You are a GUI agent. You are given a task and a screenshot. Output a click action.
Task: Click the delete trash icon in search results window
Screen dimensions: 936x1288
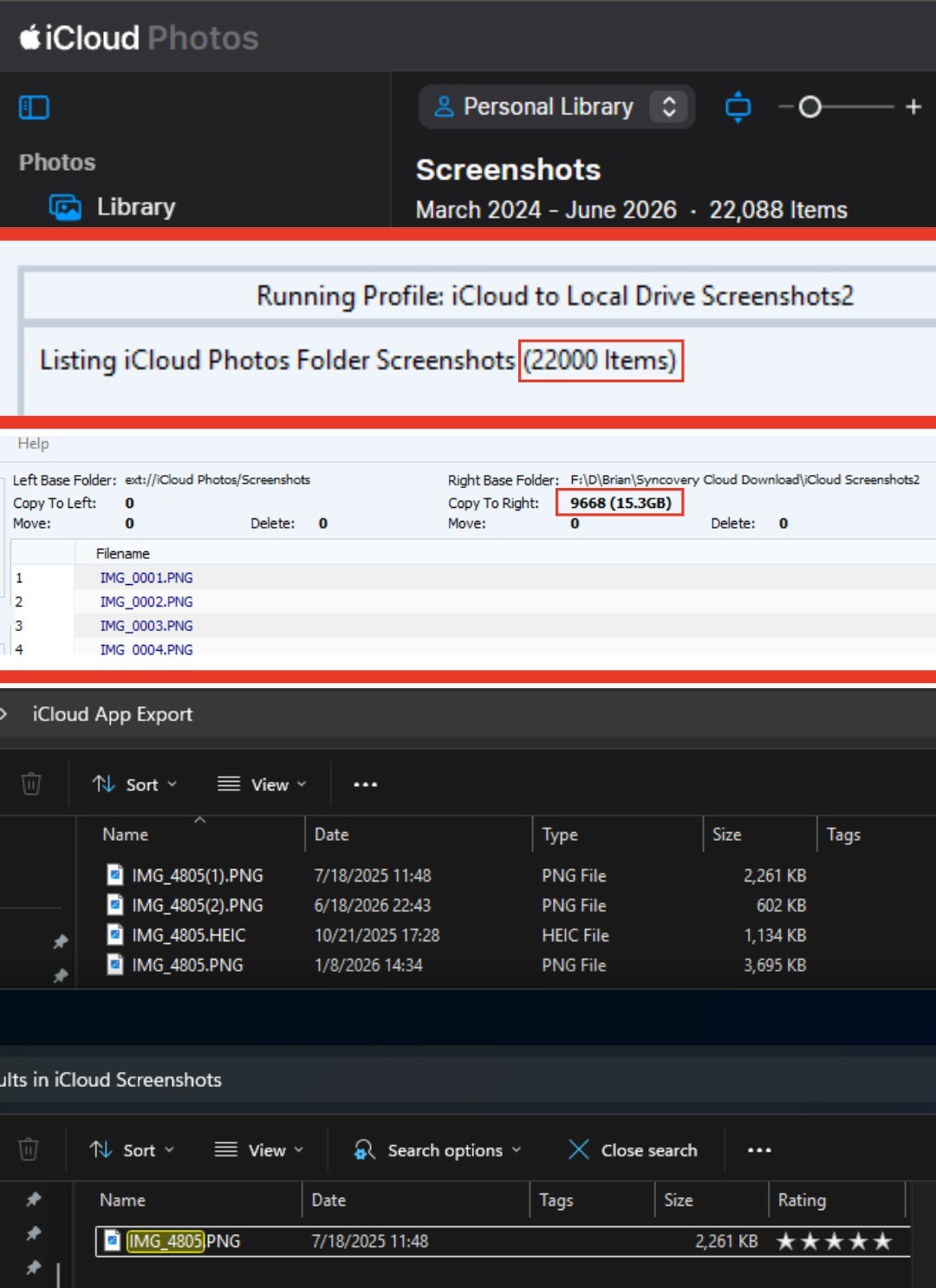29,1149
